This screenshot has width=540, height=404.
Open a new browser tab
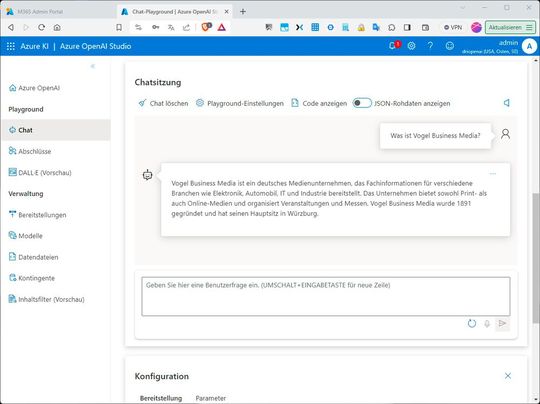pyautogui.click(x=243, y=12)
